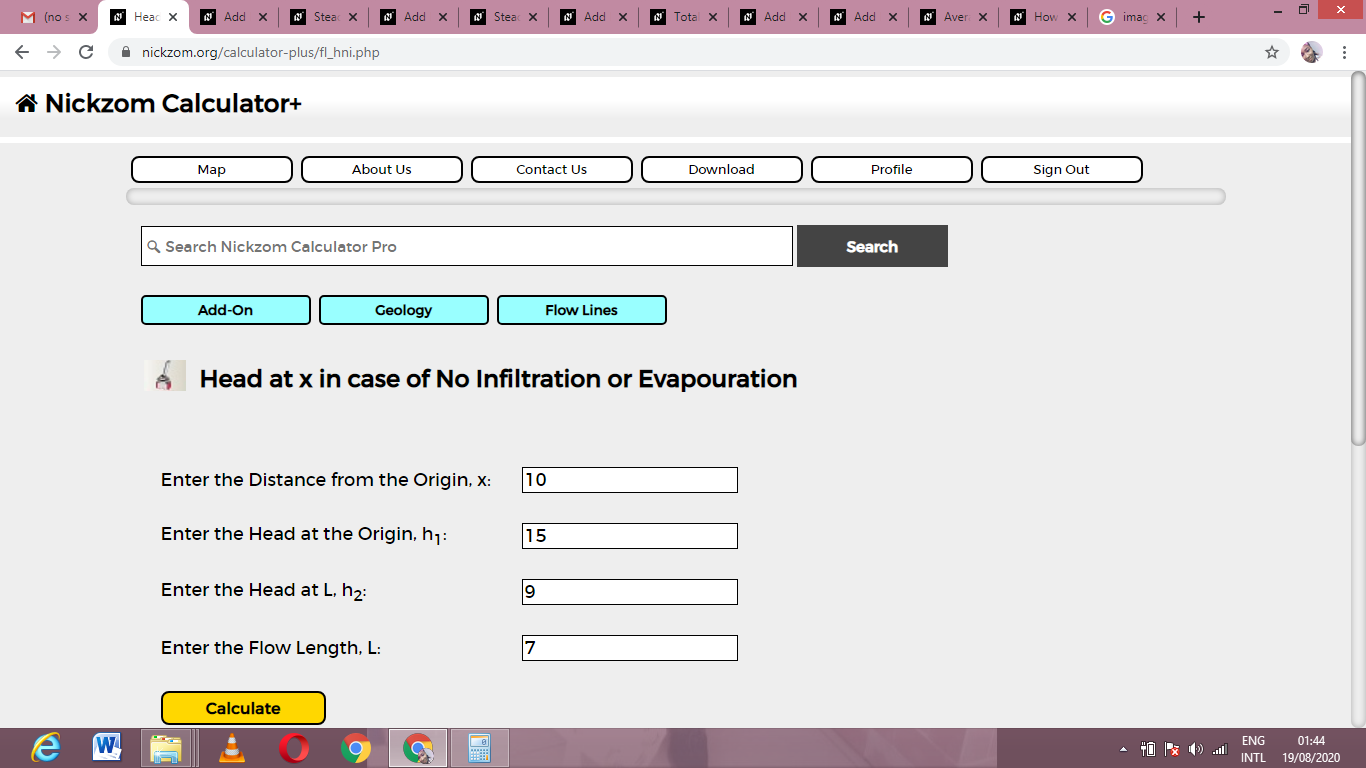The height and width of the screenshot is (768, 1366).
Task: Click the Nickzom Calculator+ title link
Action: tap(173, 103)
